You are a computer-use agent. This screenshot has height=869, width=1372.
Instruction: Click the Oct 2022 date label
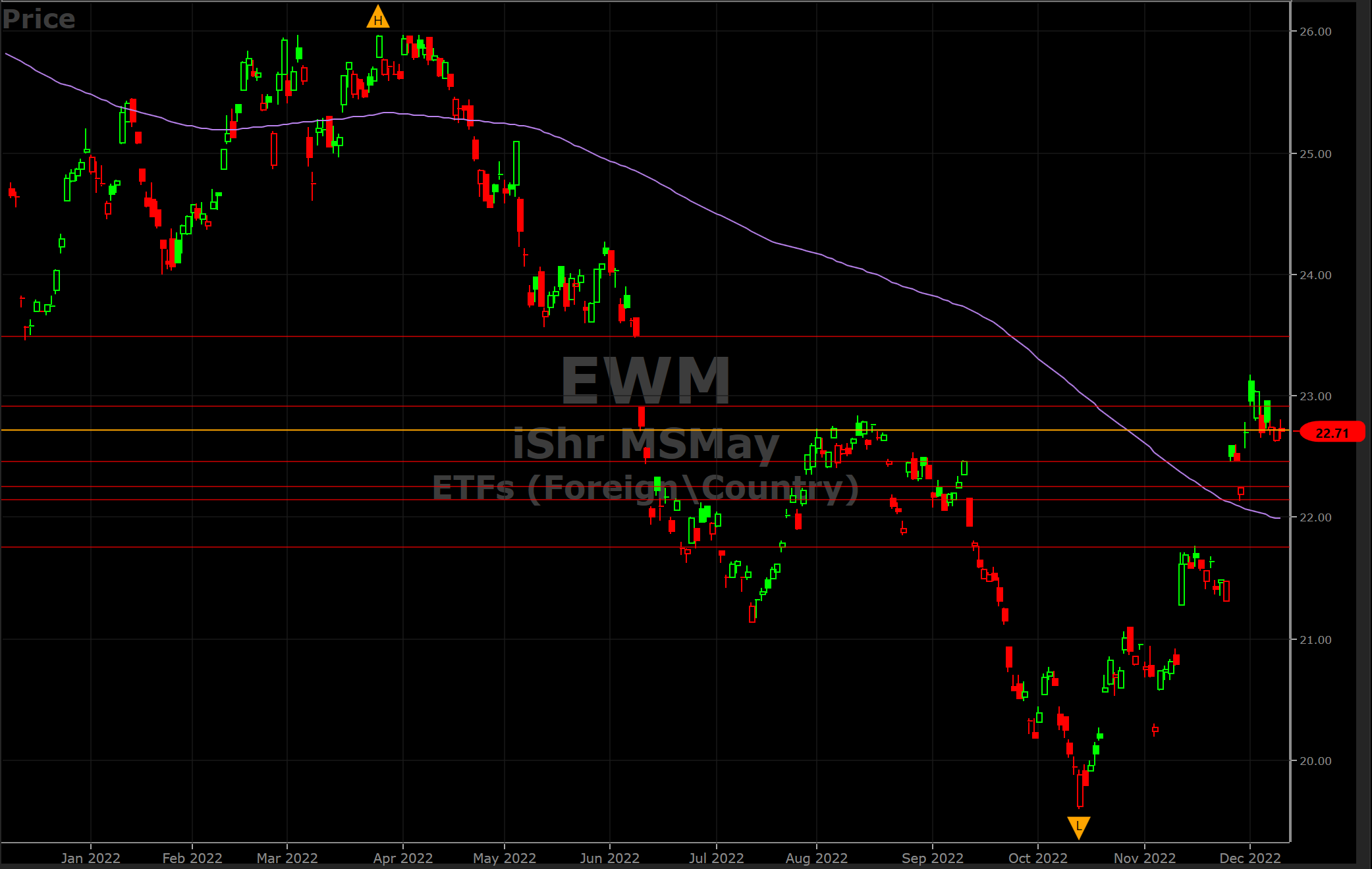(1038, 858)
